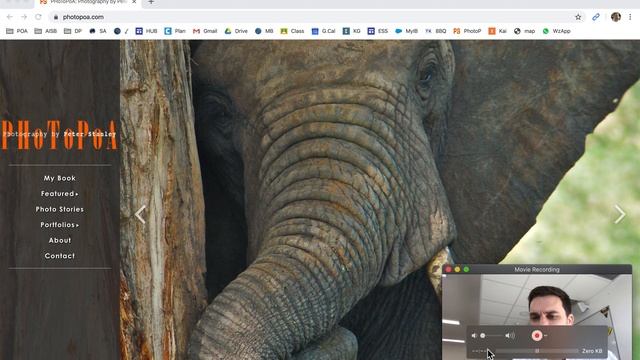The height and width of the screenshot is (360, 640).
Task: Click the browser forward arrow
Action: (x=24, y=17)
